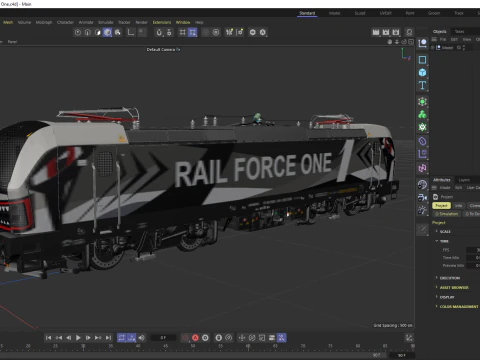Play the animation forward
The height and width of the screenshot is (360, 480).
78,338
